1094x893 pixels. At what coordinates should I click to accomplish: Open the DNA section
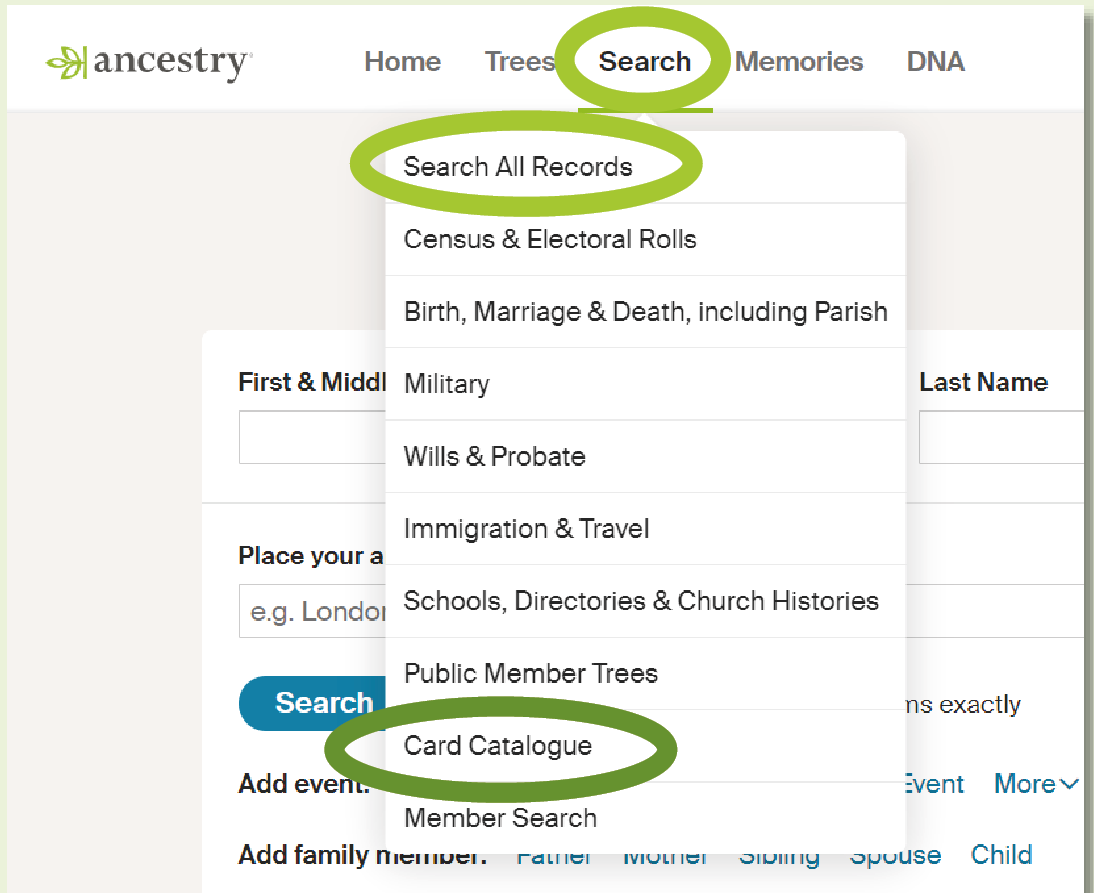click(934, 62)
